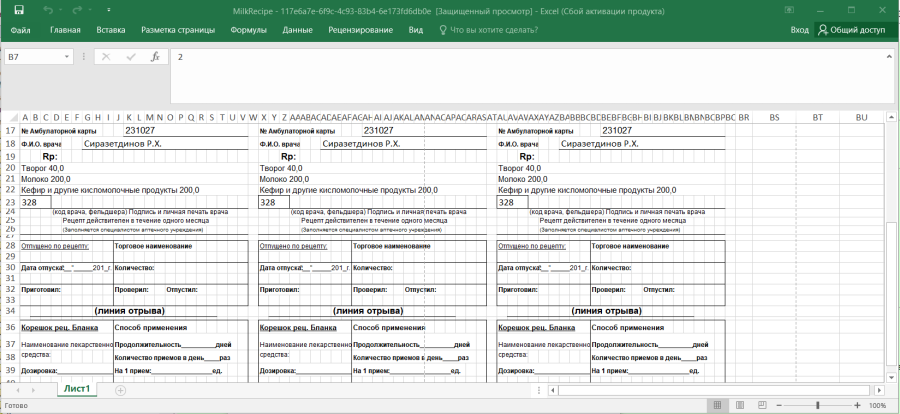Save the workbook with the floppy icon
Image resolution: width=900 pixels, height=414 pixels.
pos(18,10)
